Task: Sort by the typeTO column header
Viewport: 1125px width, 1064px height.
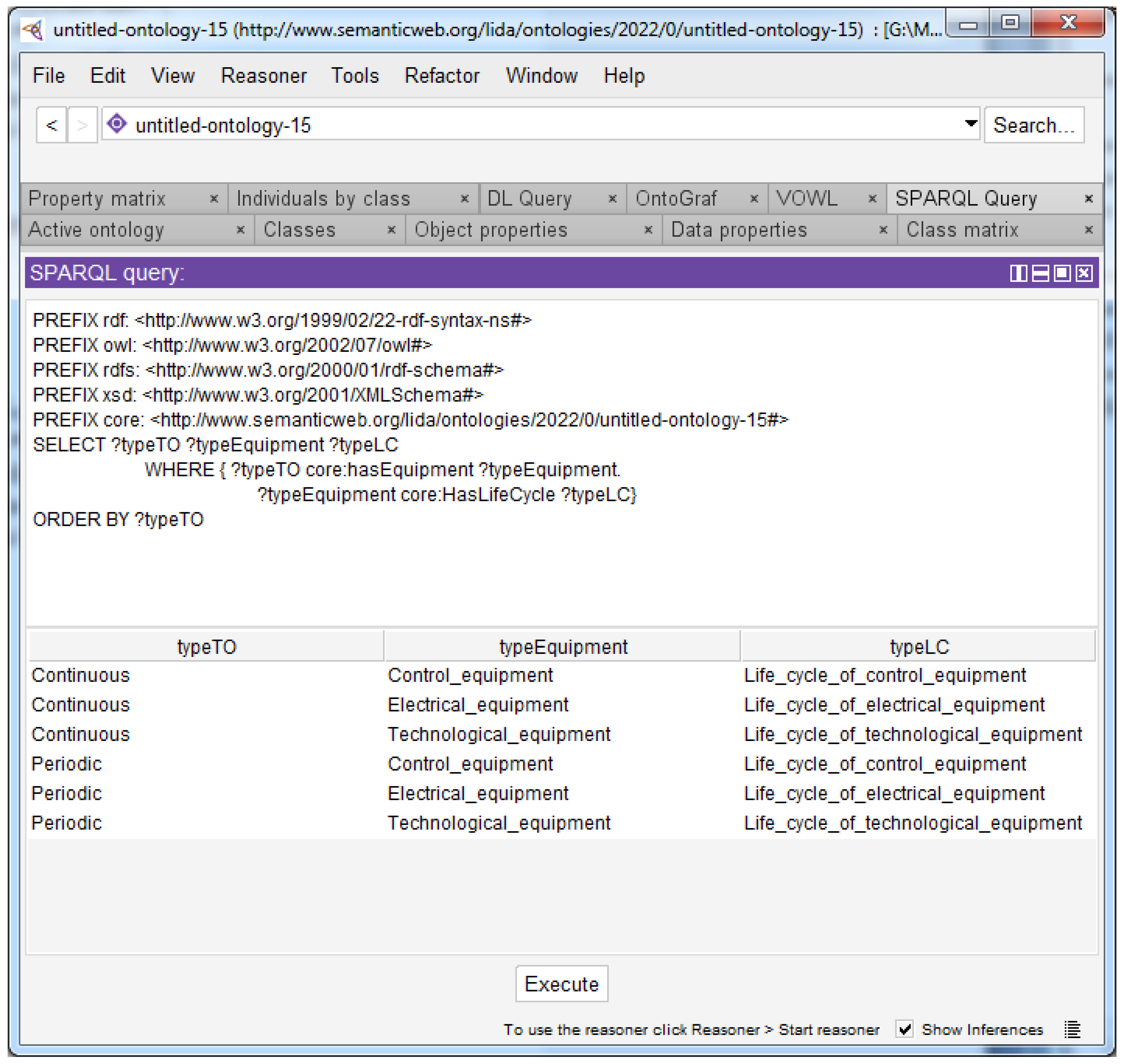Action: pyautogui.click(x=207, y=646)
